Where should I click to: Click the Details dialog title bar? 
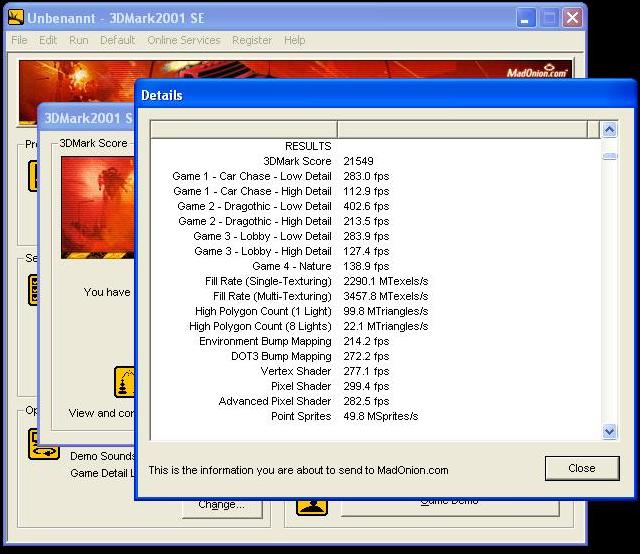click(x=385, y=95)
